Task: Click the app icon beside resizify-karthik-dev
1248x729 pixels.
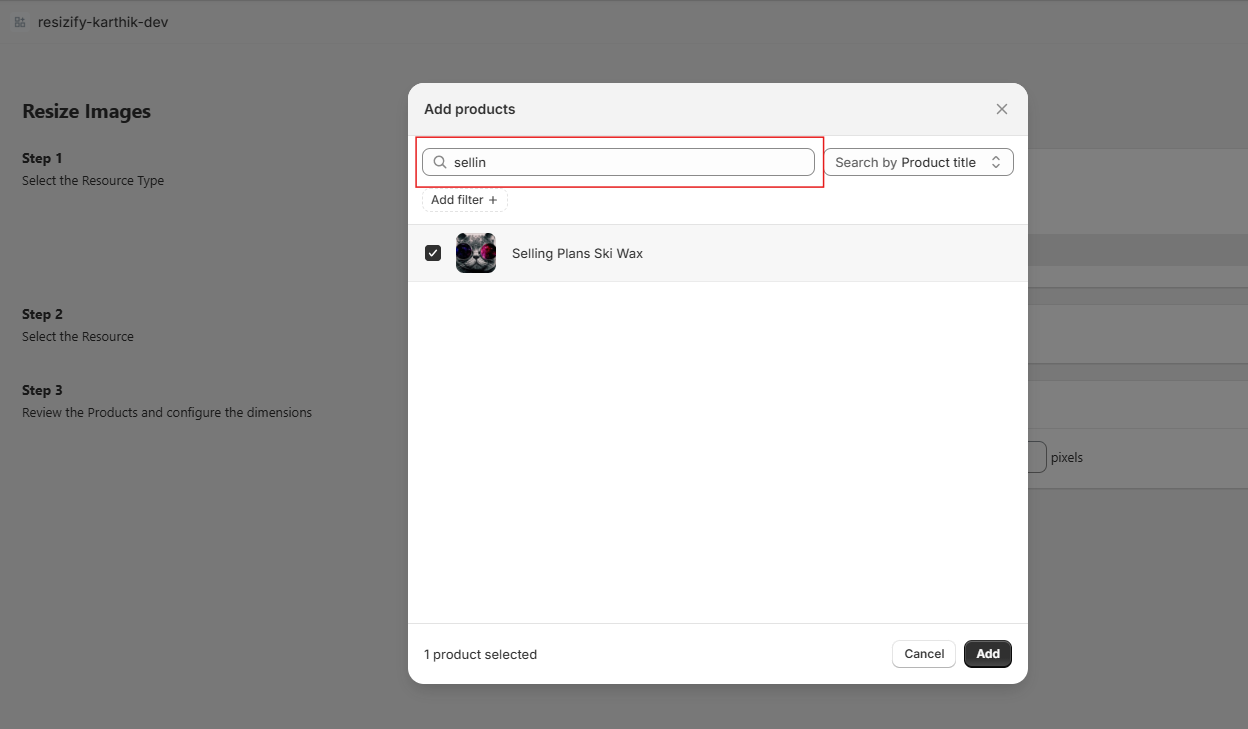Action: point(18,21)
